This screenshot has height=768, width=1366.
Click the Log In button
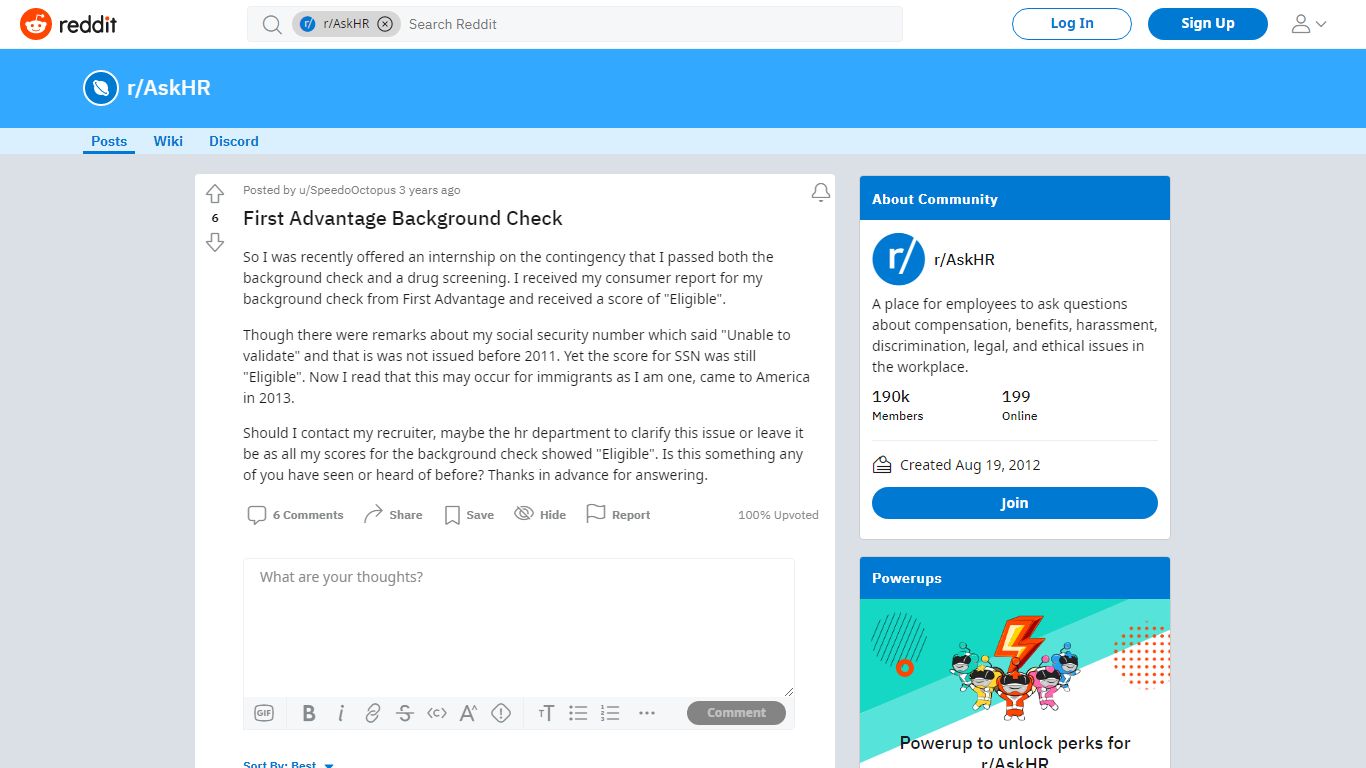(1072, 24)
